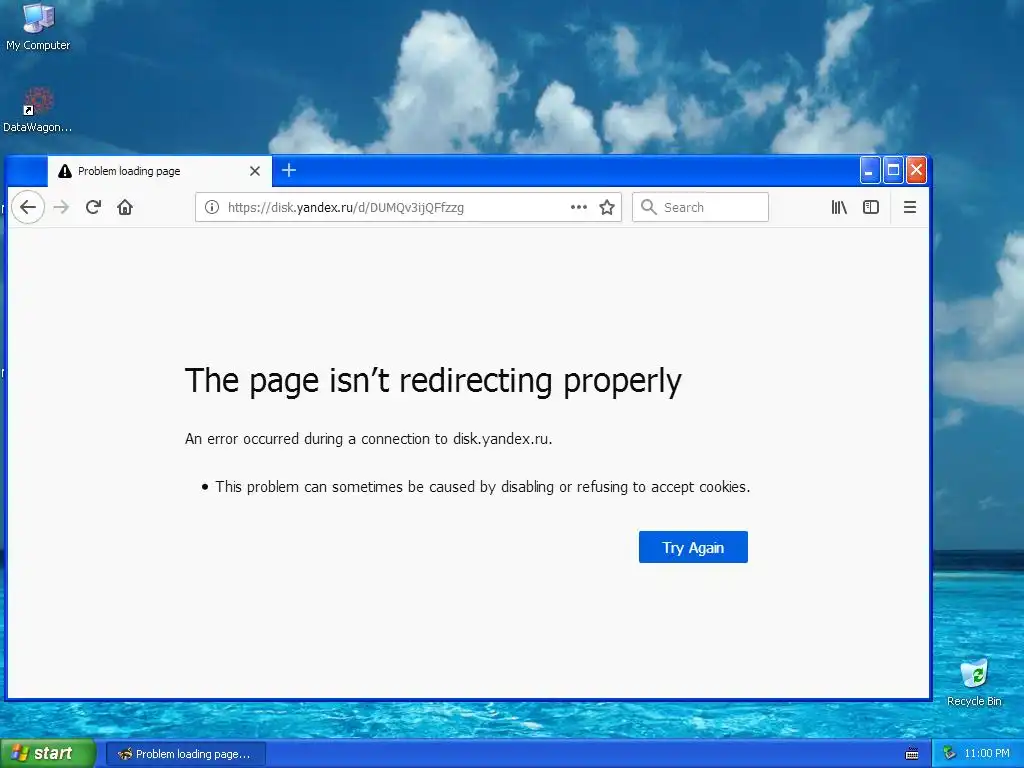The height and width of the screenshot is (768, 1024).
Task: Open My Computer desktop icon
Action: click(38, 27)
